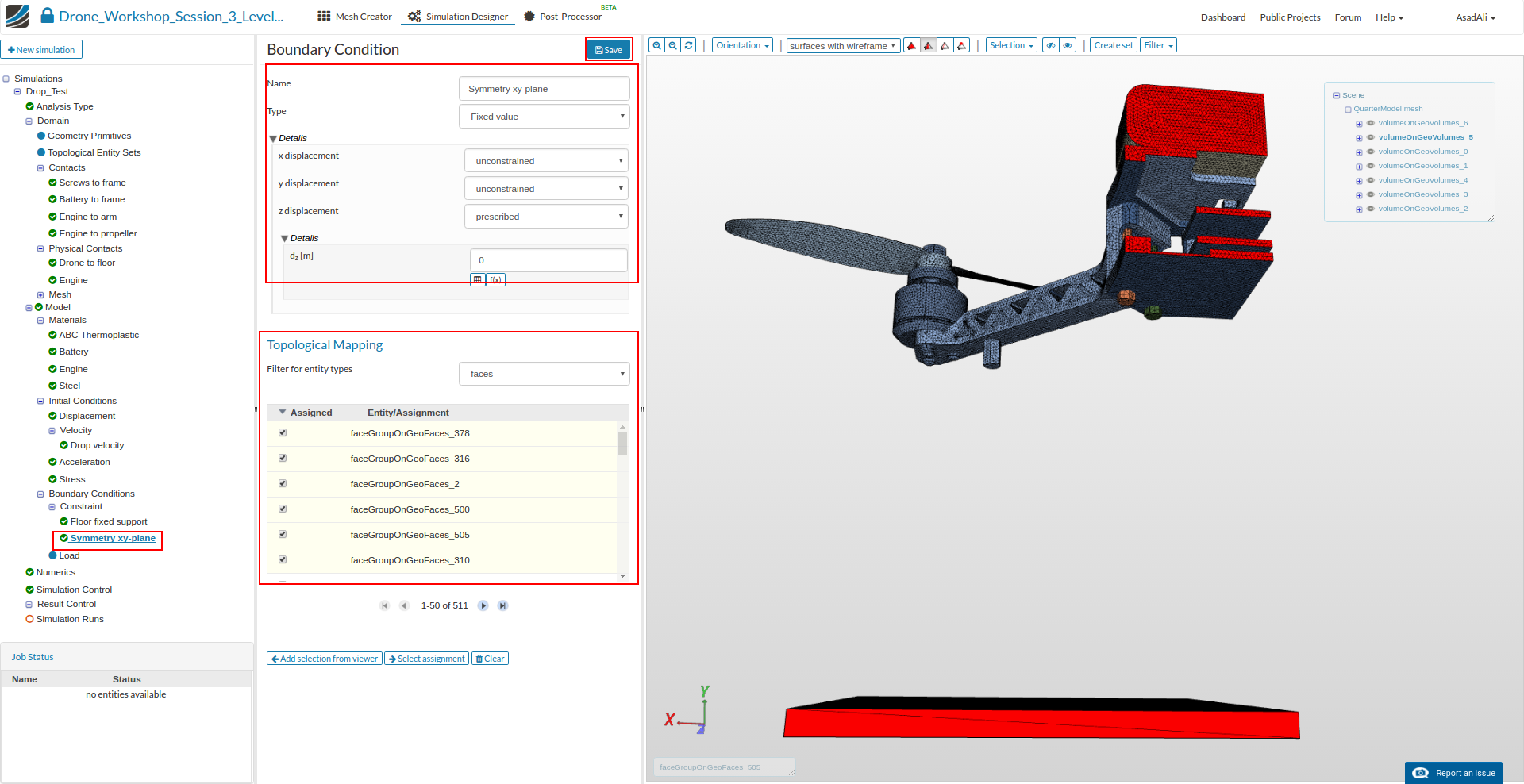Open the Dashboard menu item
1524x784 pixels.
[x=1223, y=17]
